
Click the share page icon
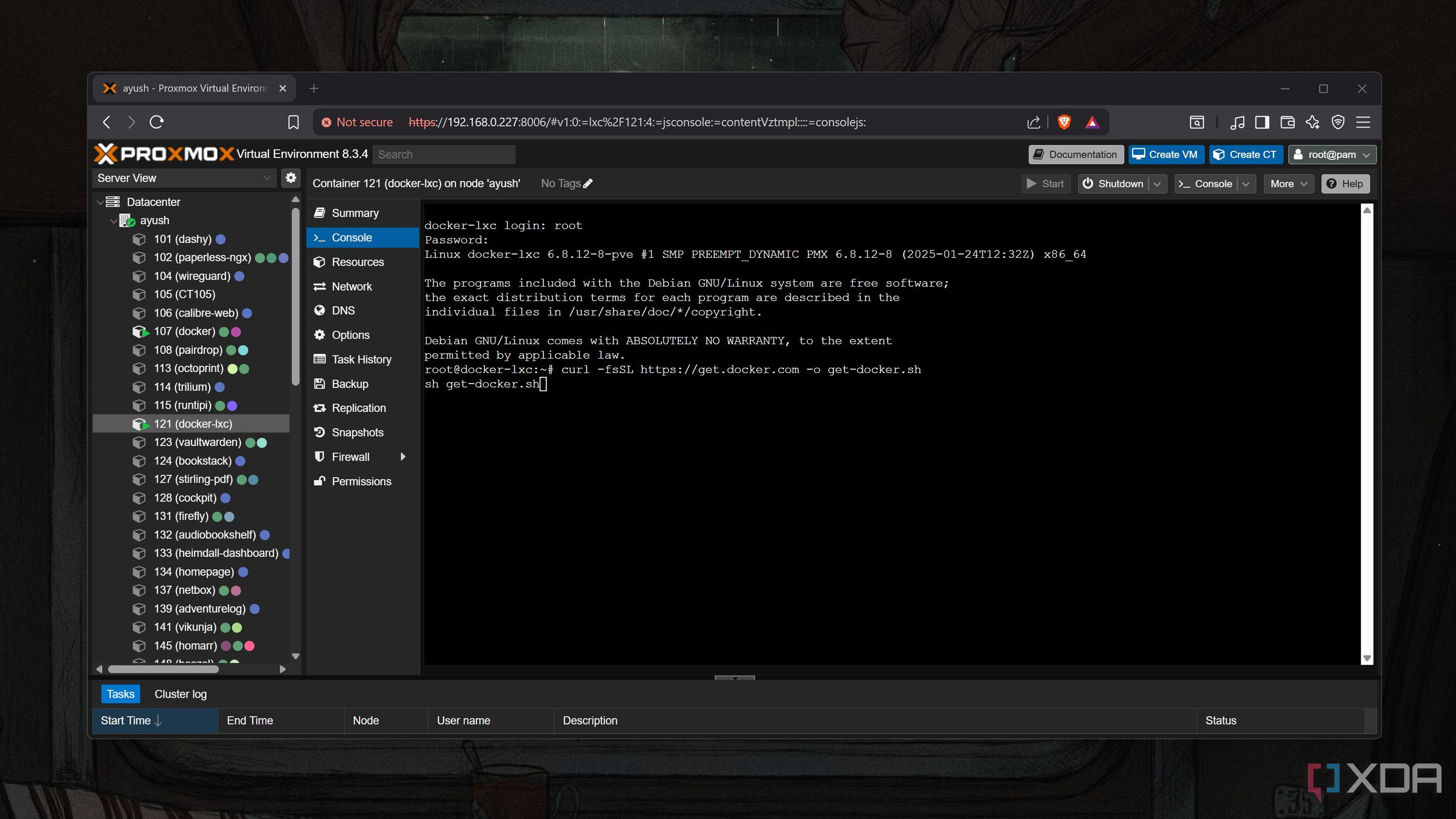click(1033, 122)
